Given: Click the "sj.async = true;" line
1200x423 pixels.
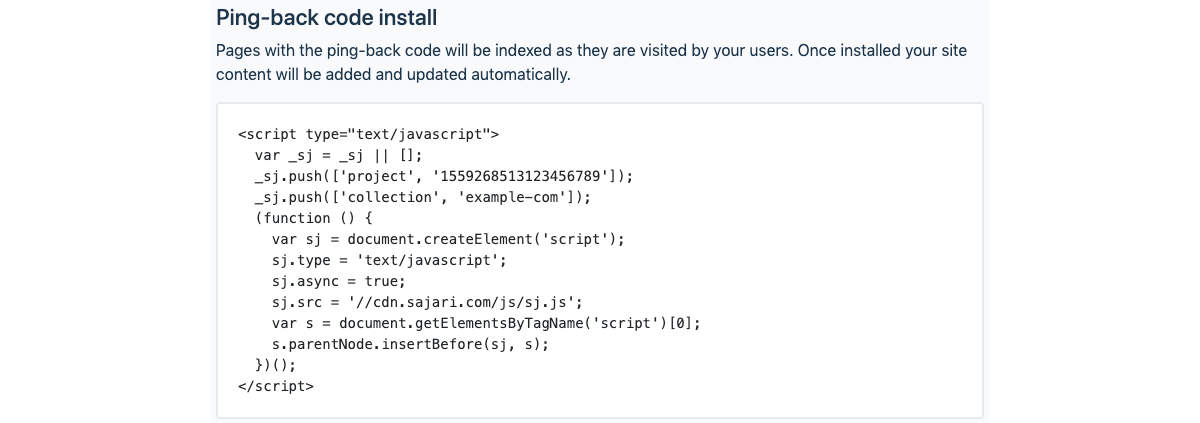Looking at the screenshot, I should tap(339, 281).
